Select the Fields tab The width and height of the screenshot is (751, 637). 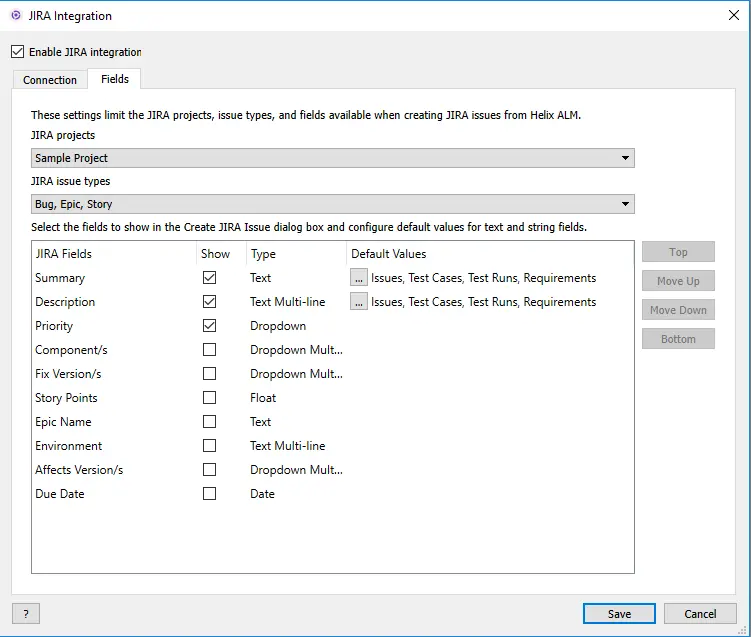(x=114, y=79)
